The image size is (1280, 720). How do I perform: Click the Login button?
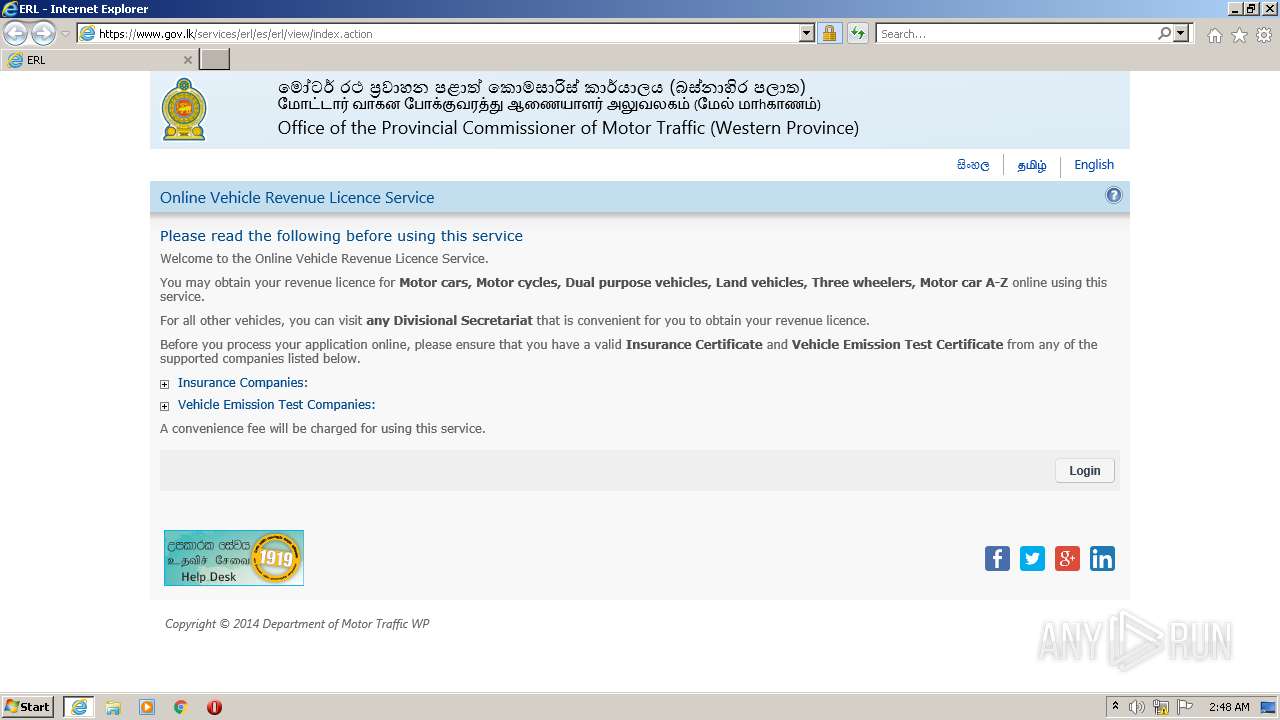pos(1085,471)
